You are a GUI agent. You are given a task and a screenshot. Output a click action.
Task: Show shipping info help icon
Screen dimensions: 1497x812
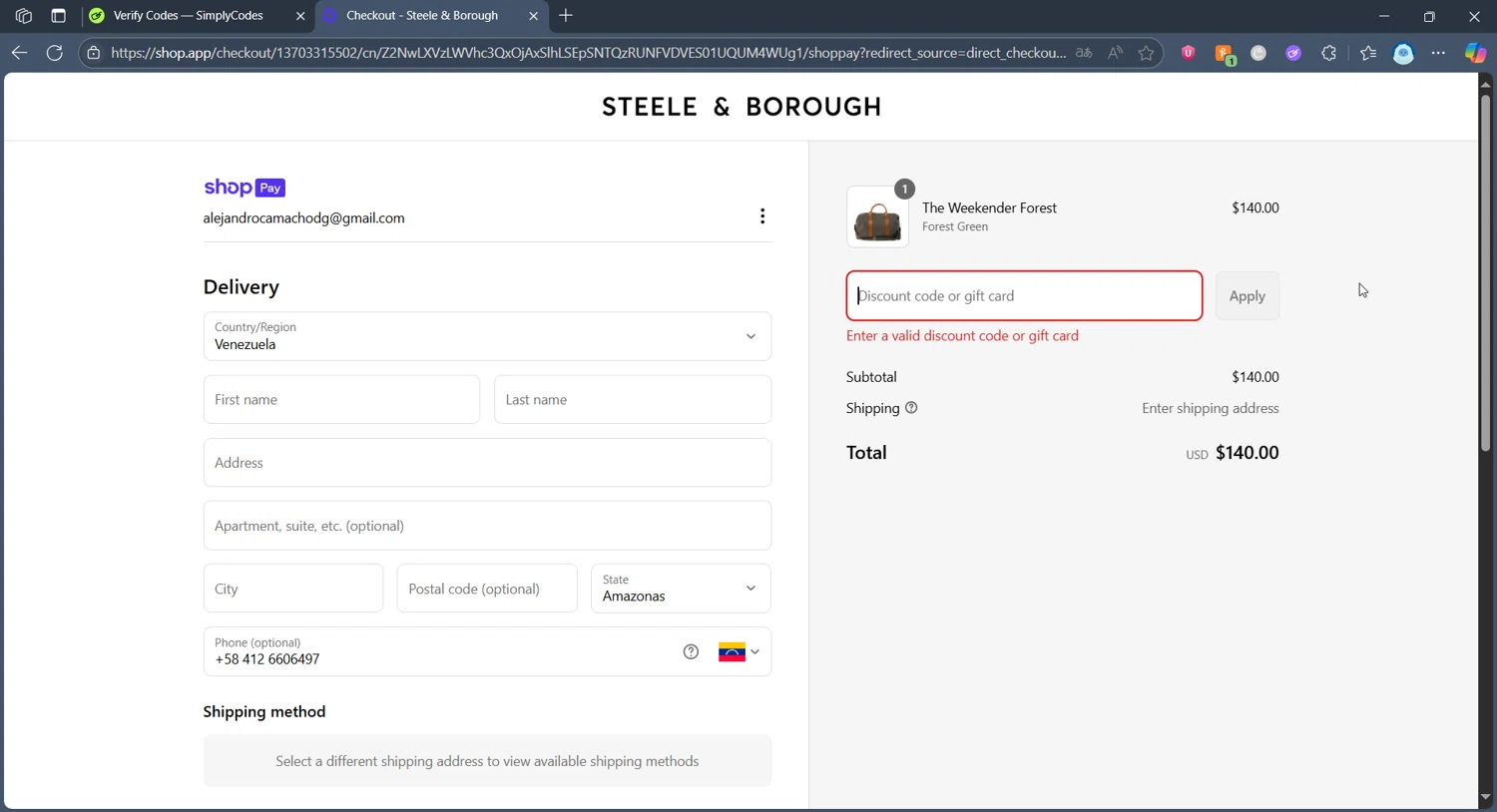(911, 408)
